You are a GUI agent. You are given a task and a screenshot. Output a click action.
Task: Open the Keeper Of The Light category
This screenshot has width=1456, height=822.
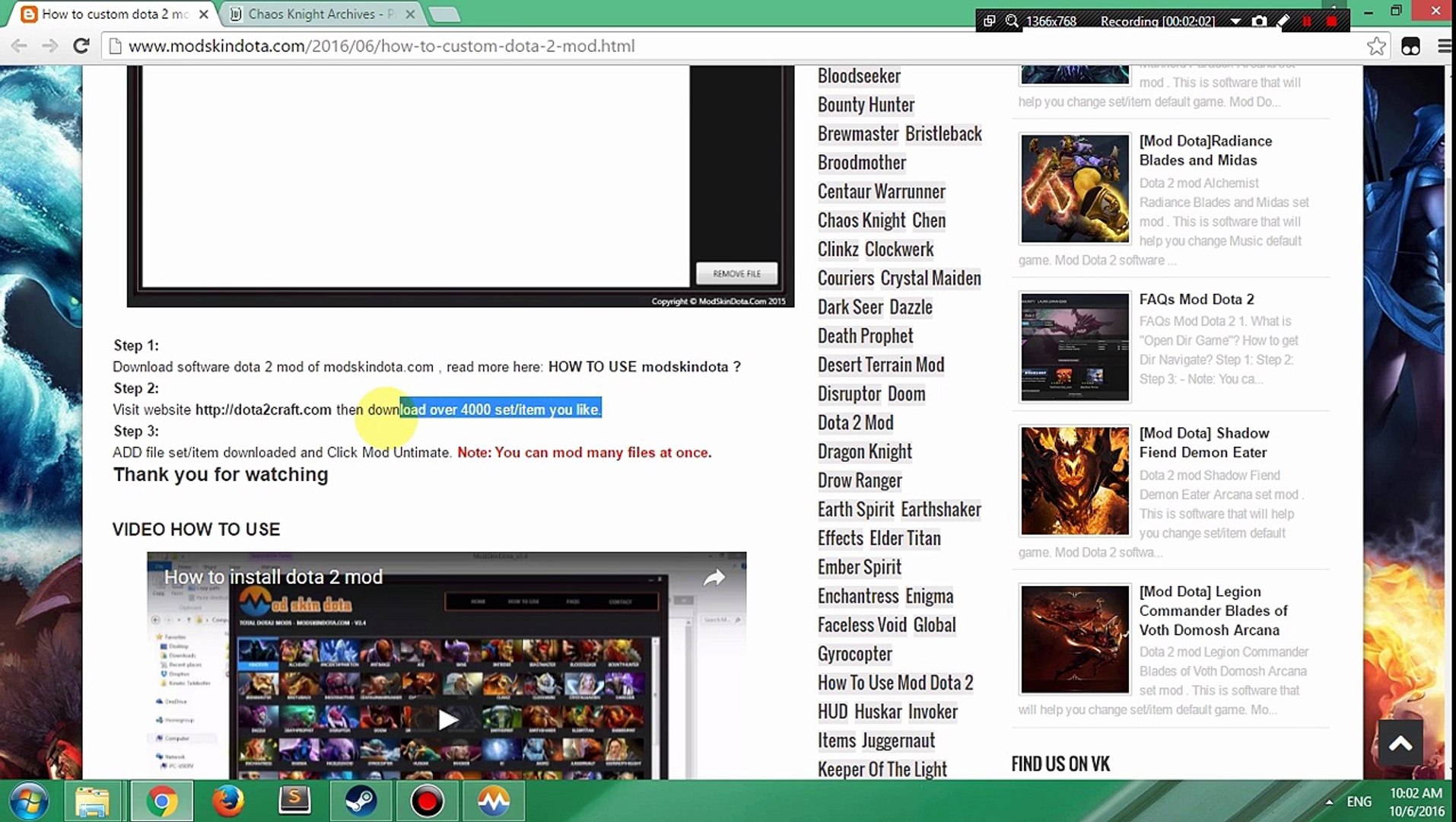tap(882, 769)
